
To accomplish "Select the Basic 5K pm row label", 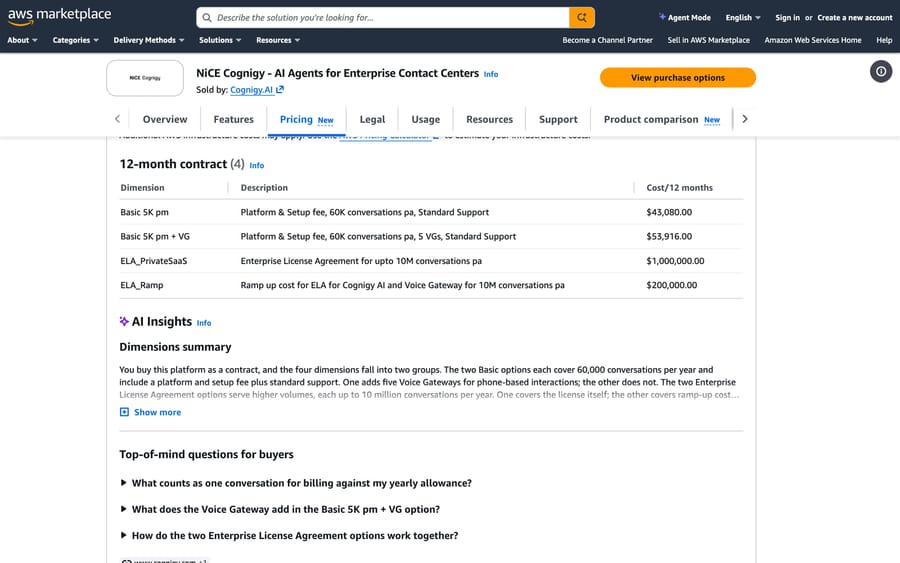I will pos(145,212).
